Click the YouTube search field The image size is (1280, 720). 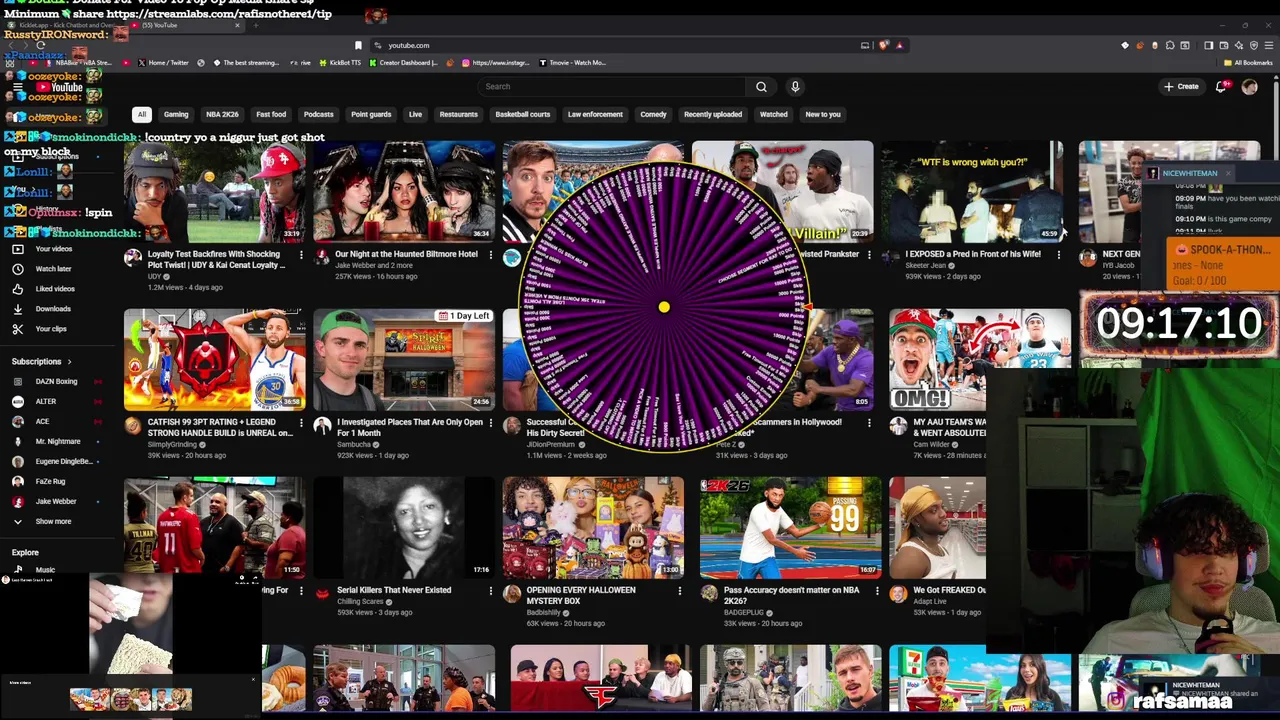click(x=612, y=87)
